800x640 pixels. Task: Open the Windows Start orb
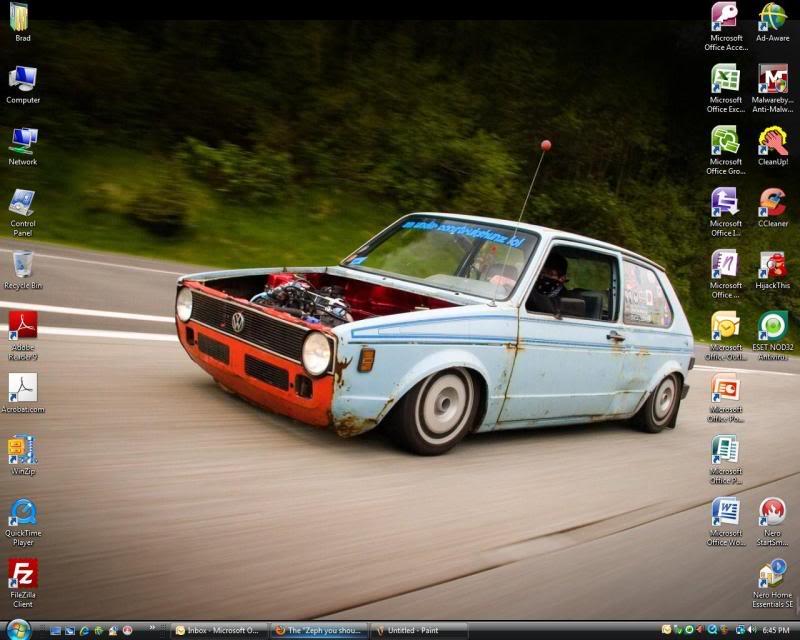pos(19,629)
